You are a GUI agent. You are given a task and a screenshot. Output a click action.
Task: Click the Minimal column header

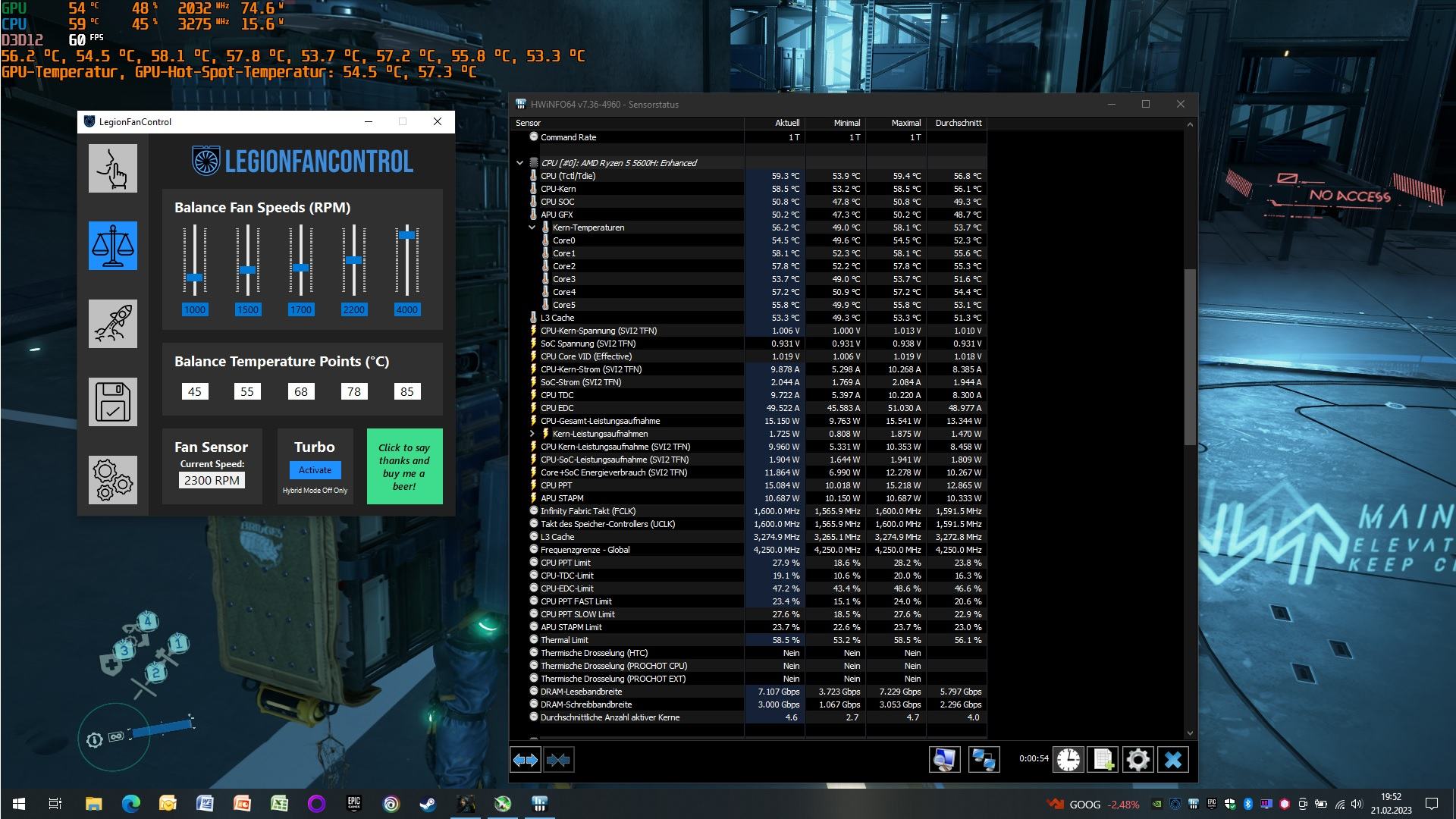coord(835,123)
